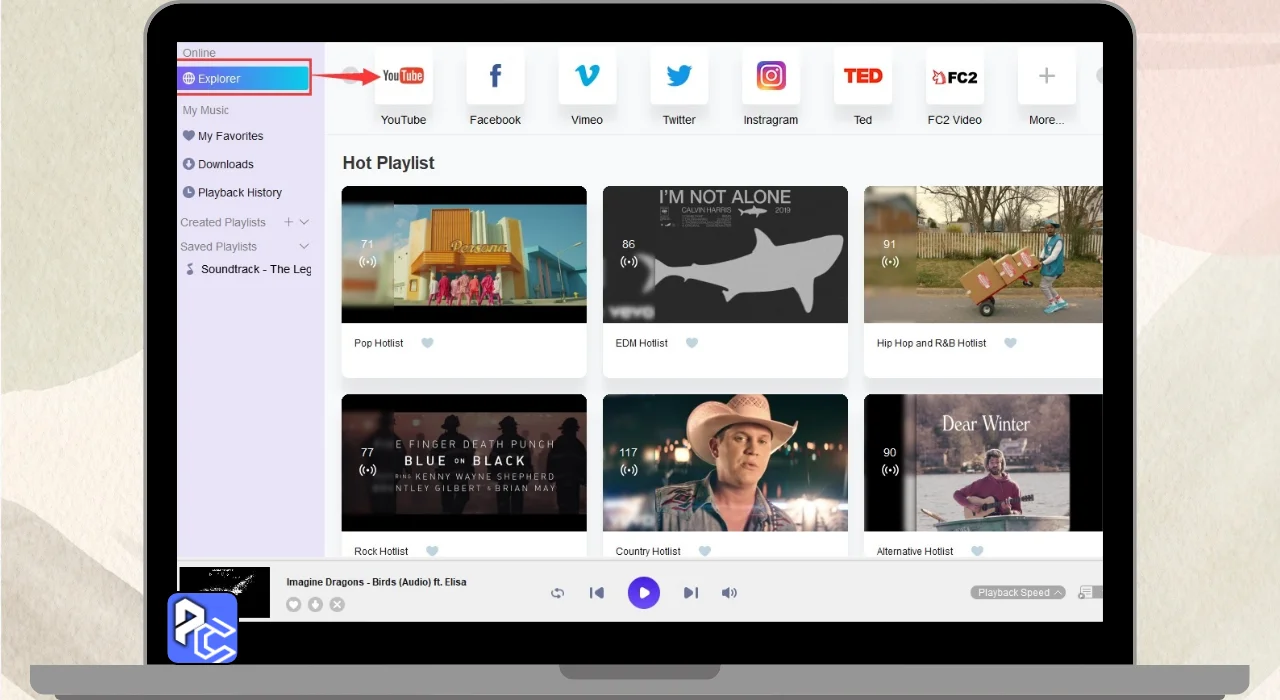Open the Ted site icon
The width and height of the screenshot is (1280, 700).
[x=862, y=76]
